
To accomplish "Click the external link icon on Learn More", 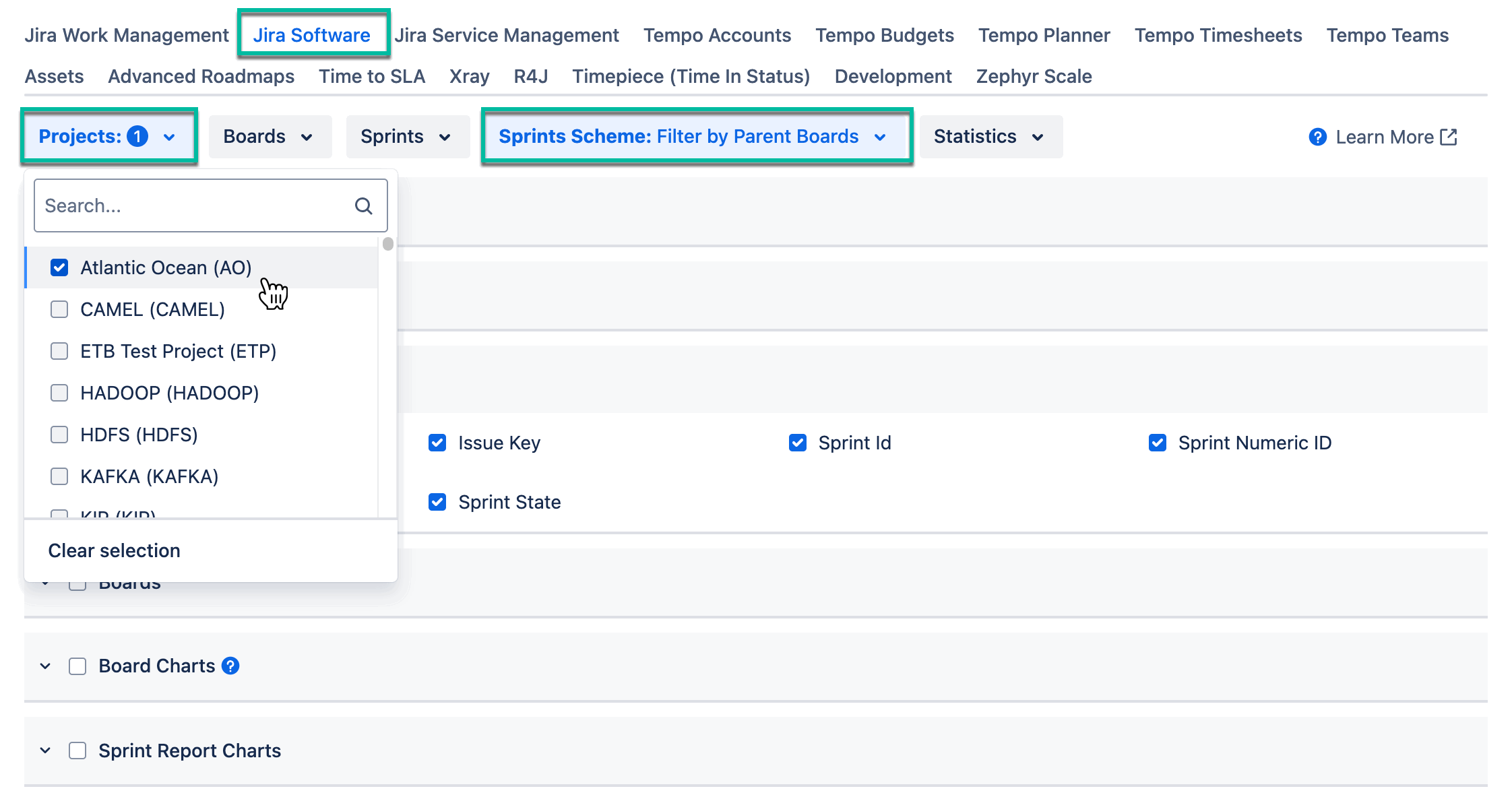I will click(1449, 137).
